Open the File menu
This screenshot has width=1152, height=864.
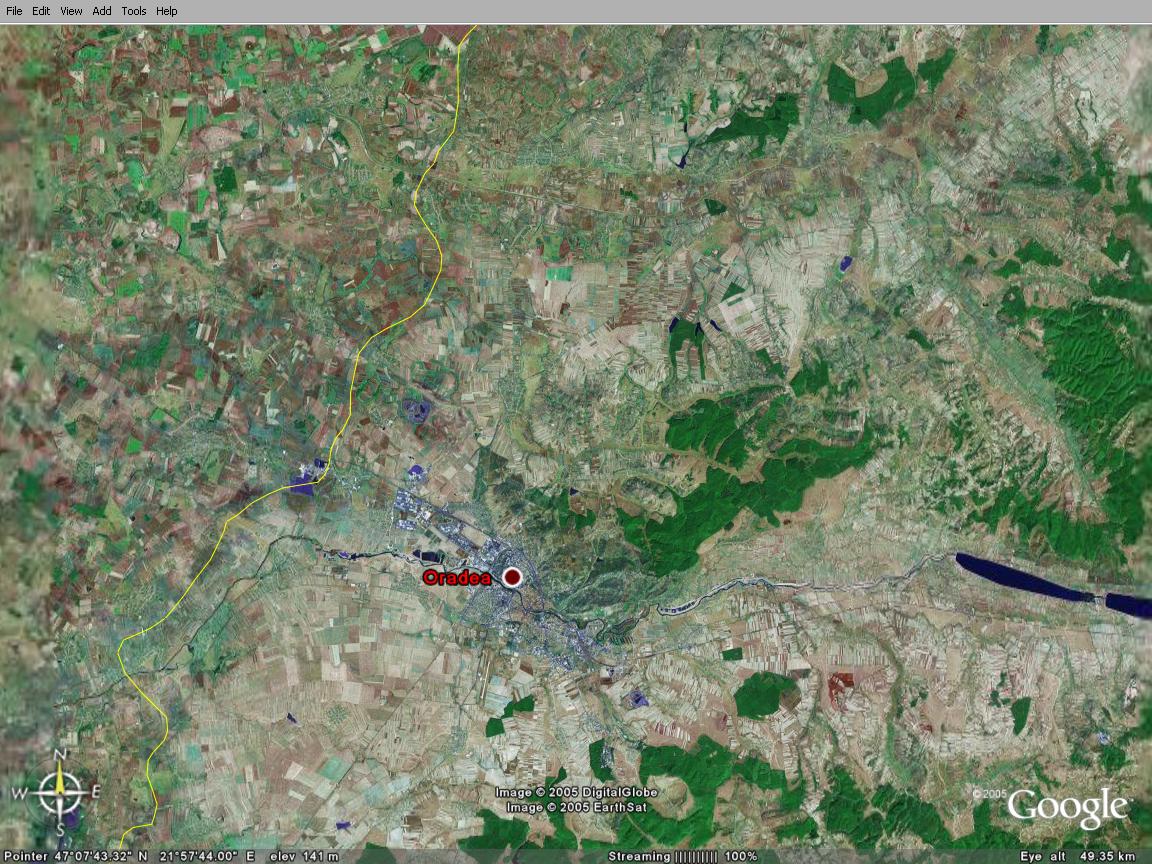14,11
